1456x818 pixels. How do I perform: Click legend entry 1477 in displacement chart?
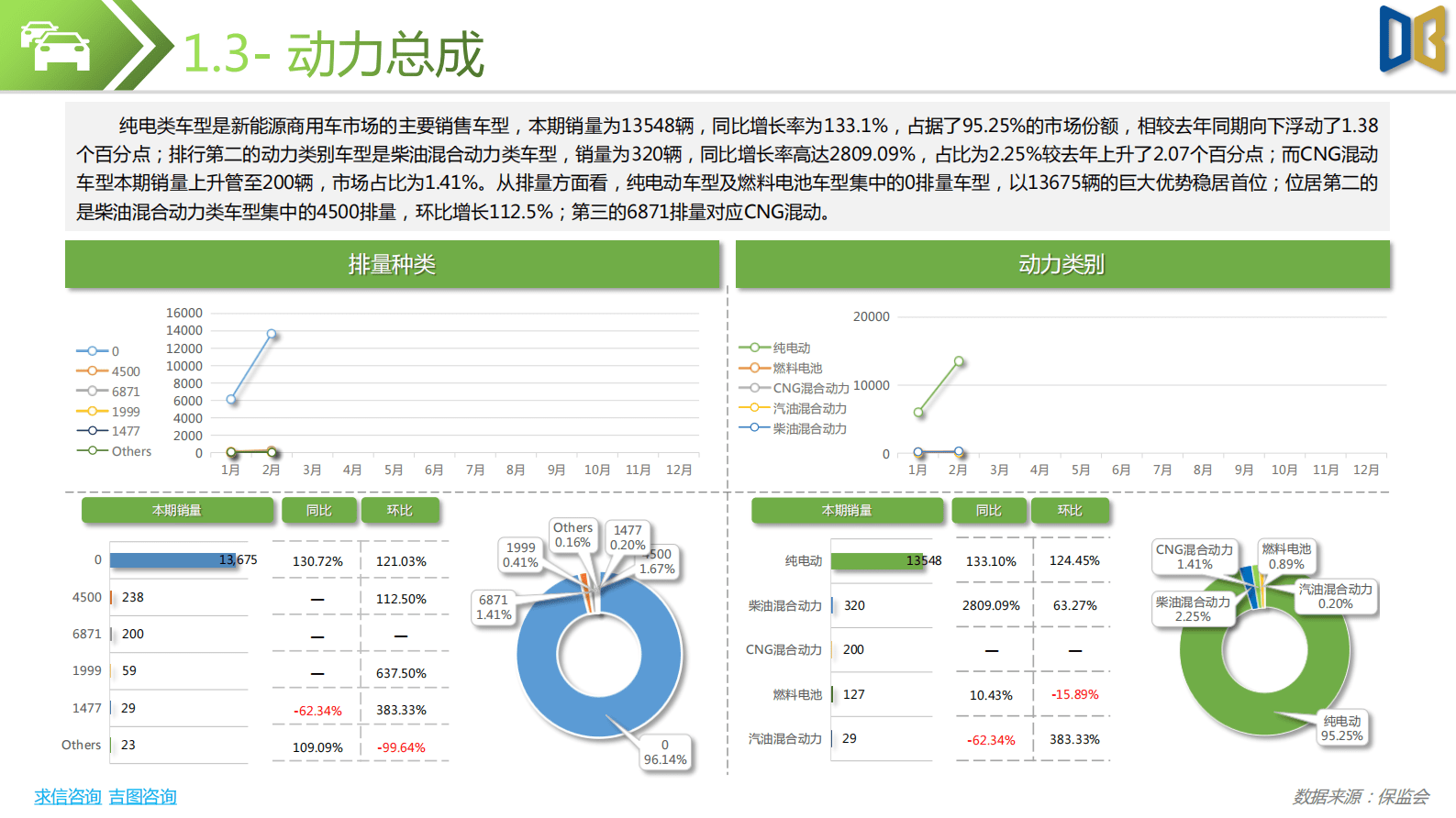(108, 431)
